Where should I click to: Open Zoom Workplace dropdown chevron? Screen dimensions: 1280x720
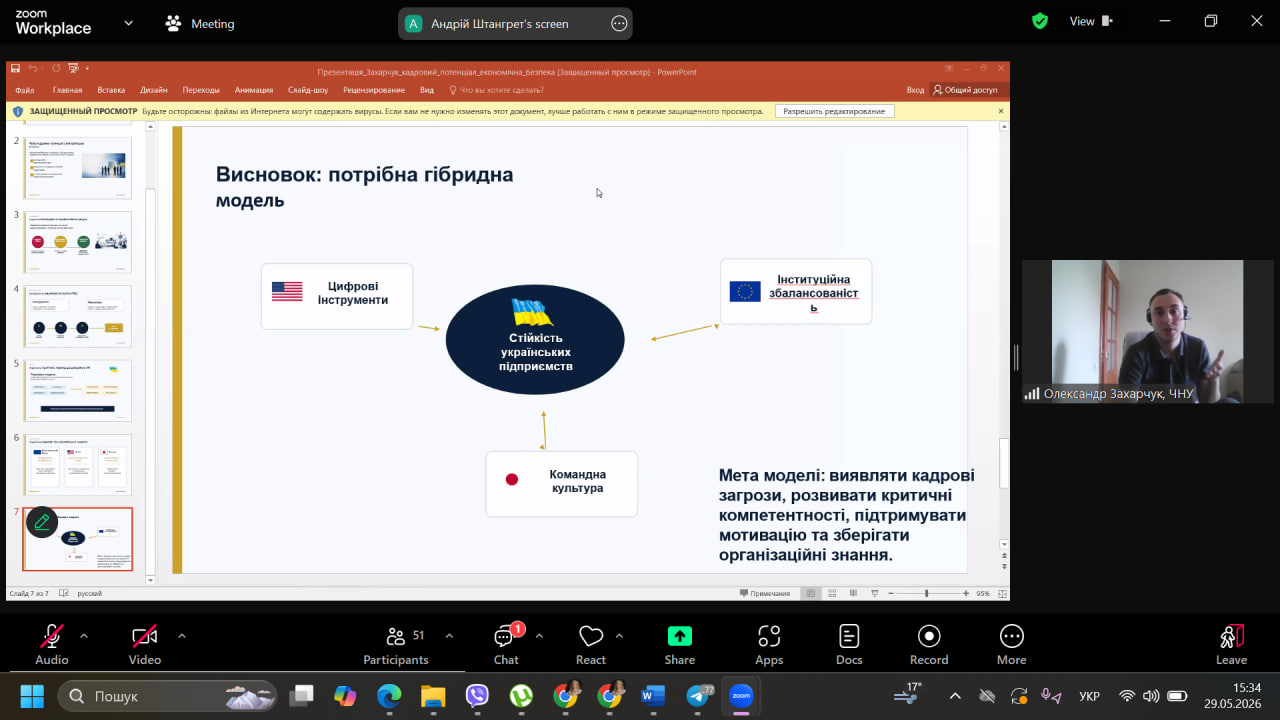(128, 23)
